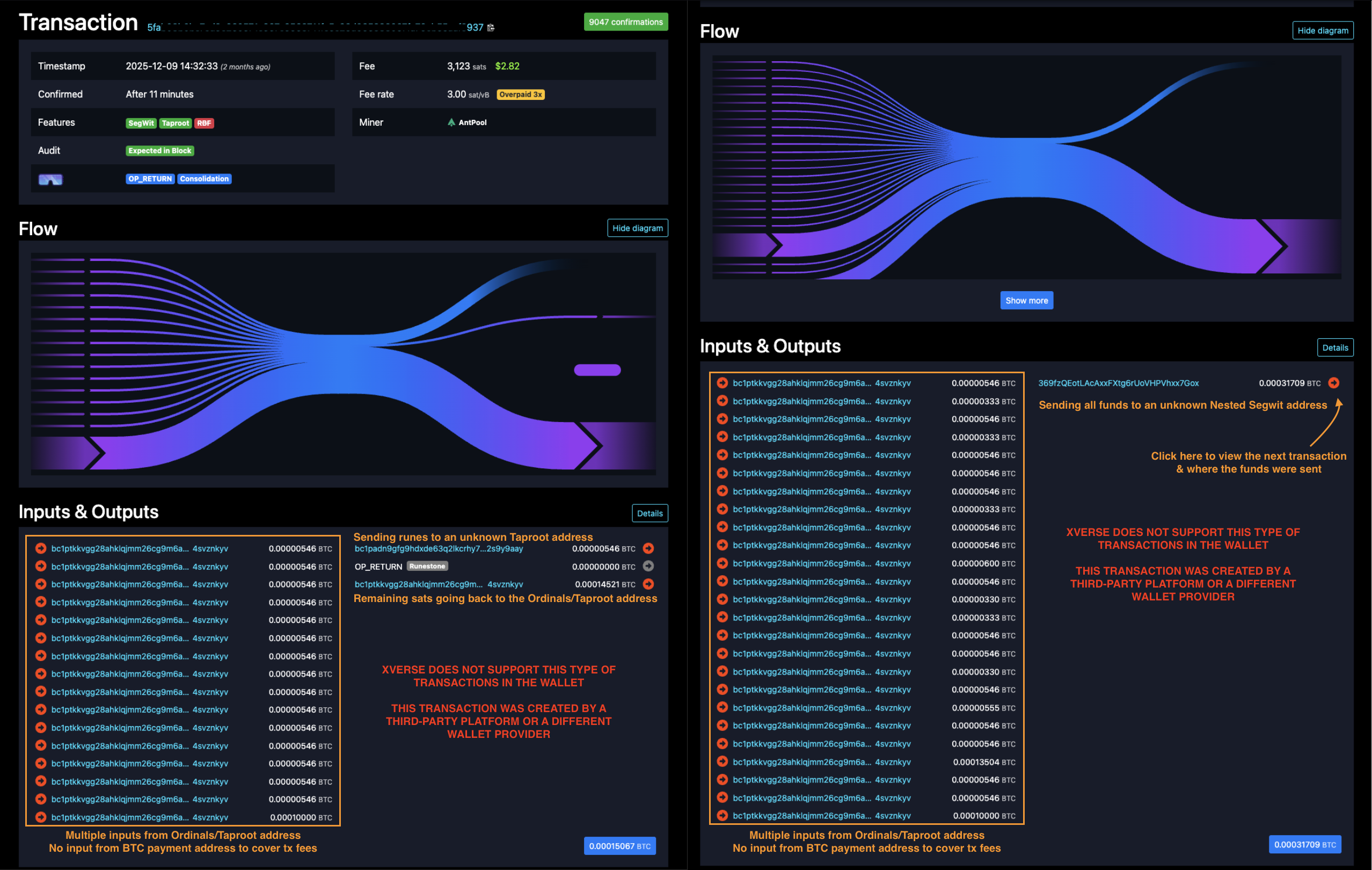Click the 0.00015067 BTC total amount button

tap(619, 845)
